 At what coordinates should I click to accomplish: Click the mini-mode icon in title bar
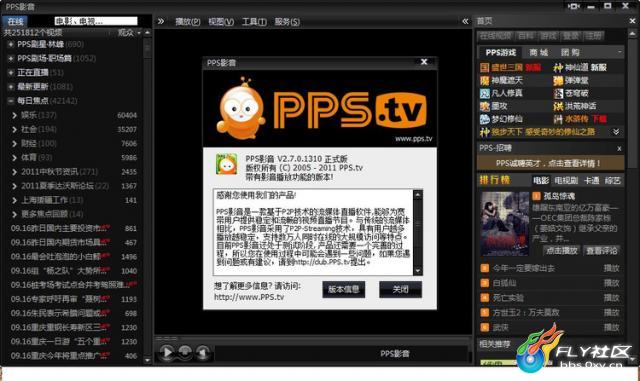coord(573,7)
